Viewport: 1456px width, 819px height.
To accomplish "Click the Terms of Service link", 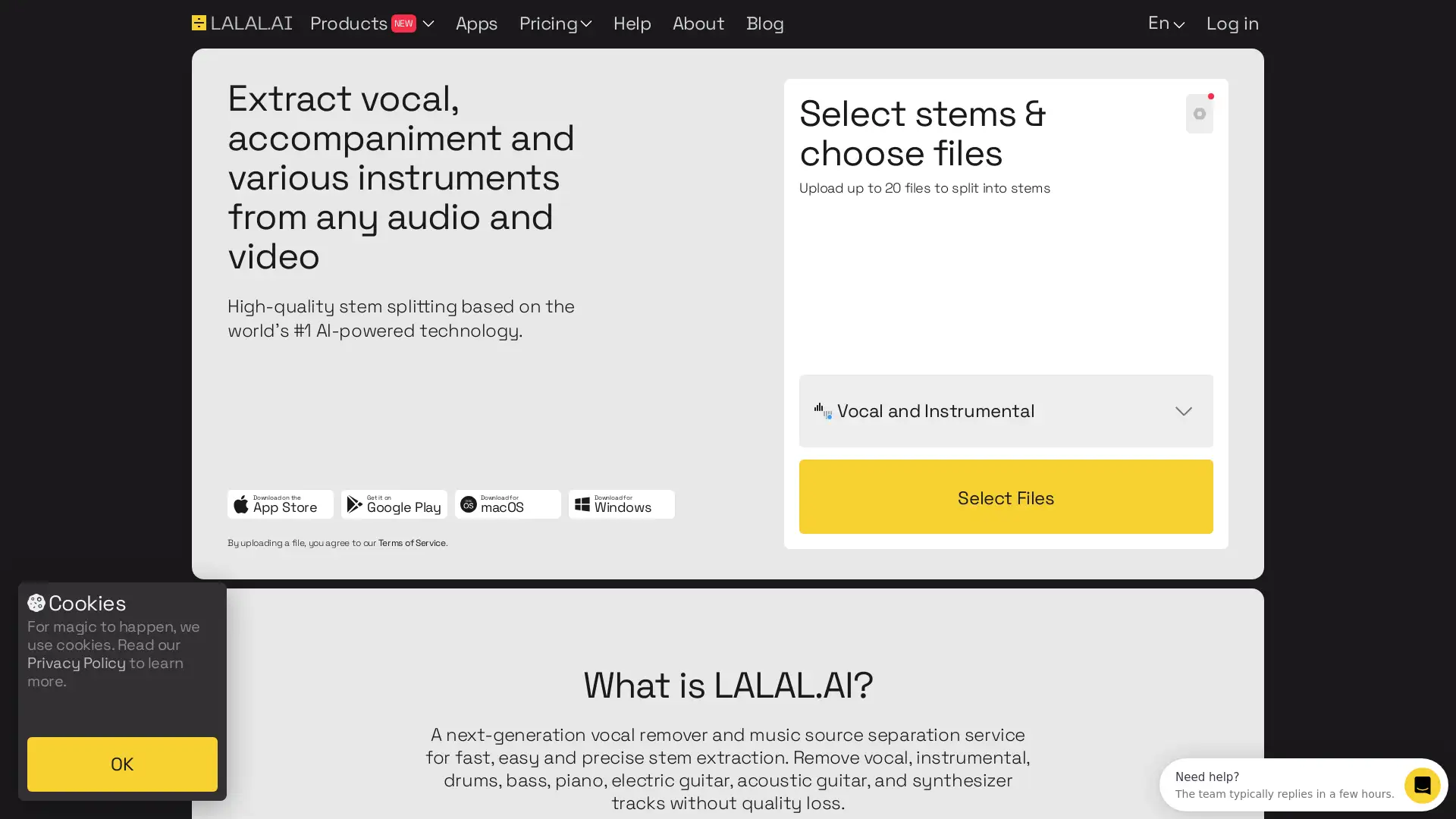I will point(412,543).
